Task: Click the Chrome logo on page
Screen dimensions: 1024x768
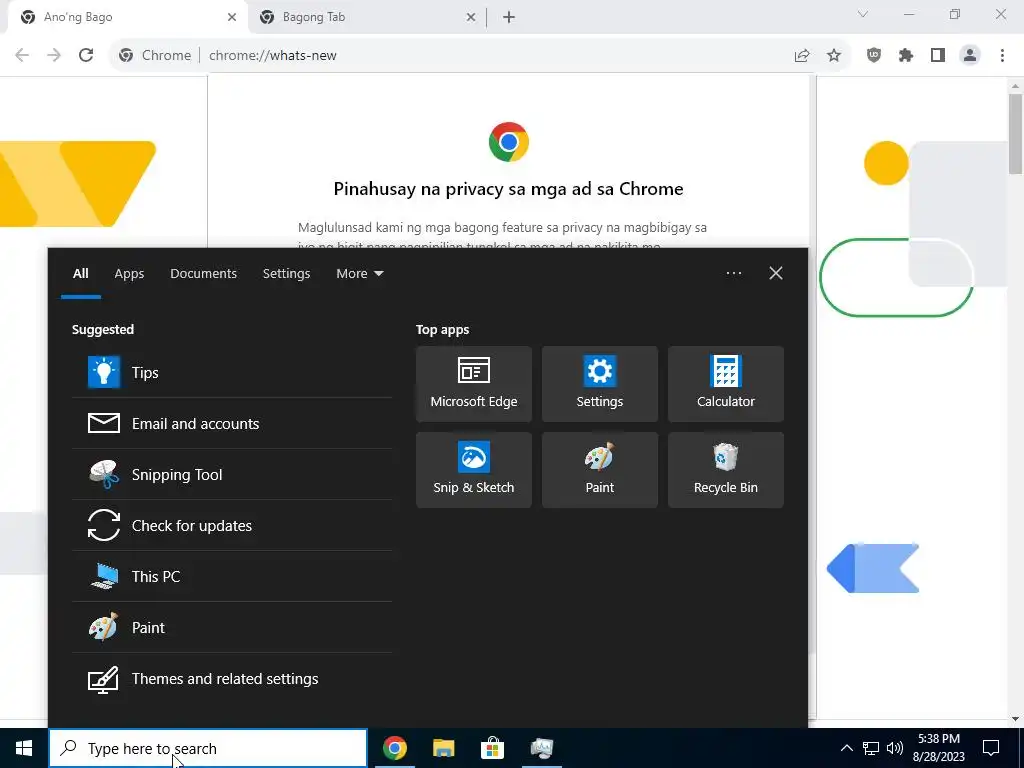Action: pos(509,142)
